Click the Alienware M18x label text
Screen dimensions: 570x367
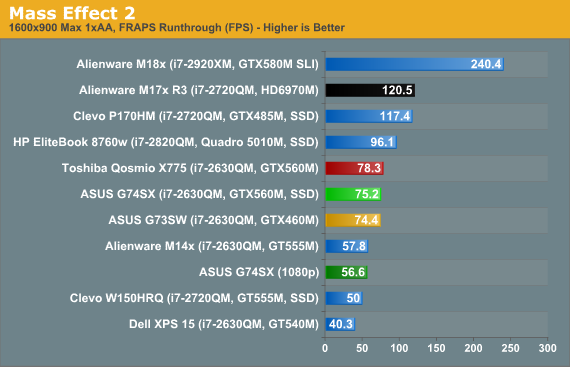click(x=197, y=64)
